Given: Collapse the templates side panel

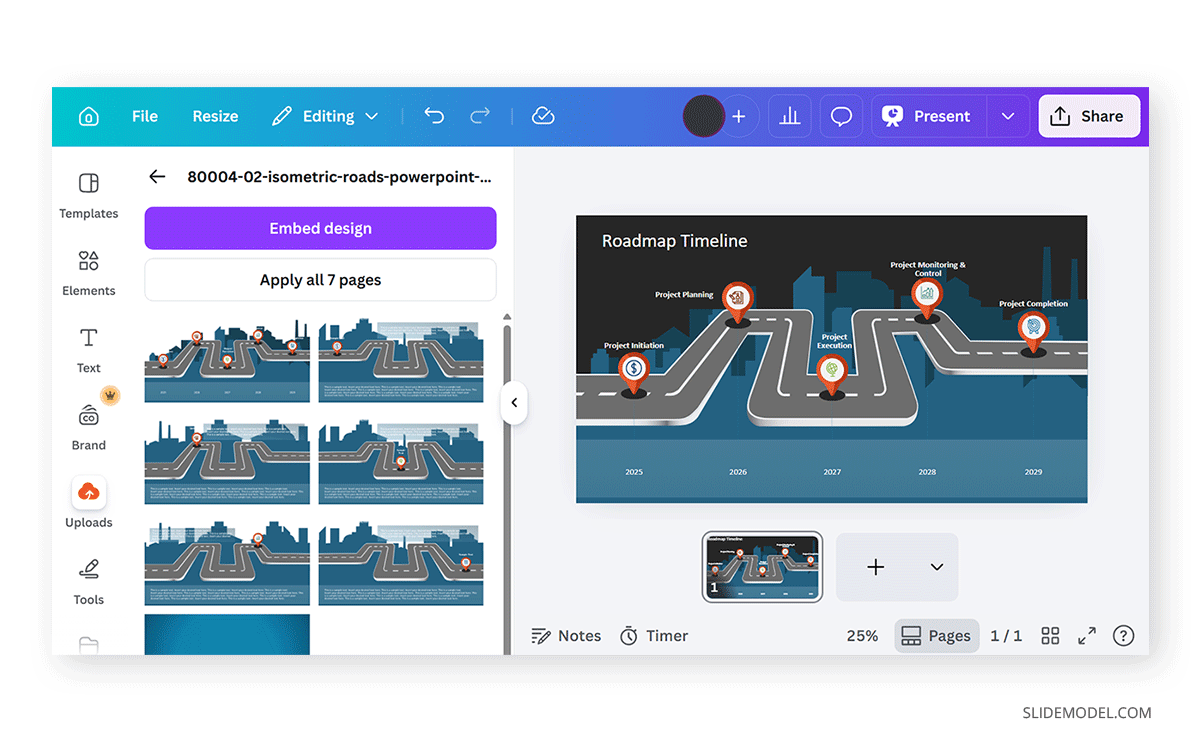Looking at the screenshot, I should (x=514, y=402).
